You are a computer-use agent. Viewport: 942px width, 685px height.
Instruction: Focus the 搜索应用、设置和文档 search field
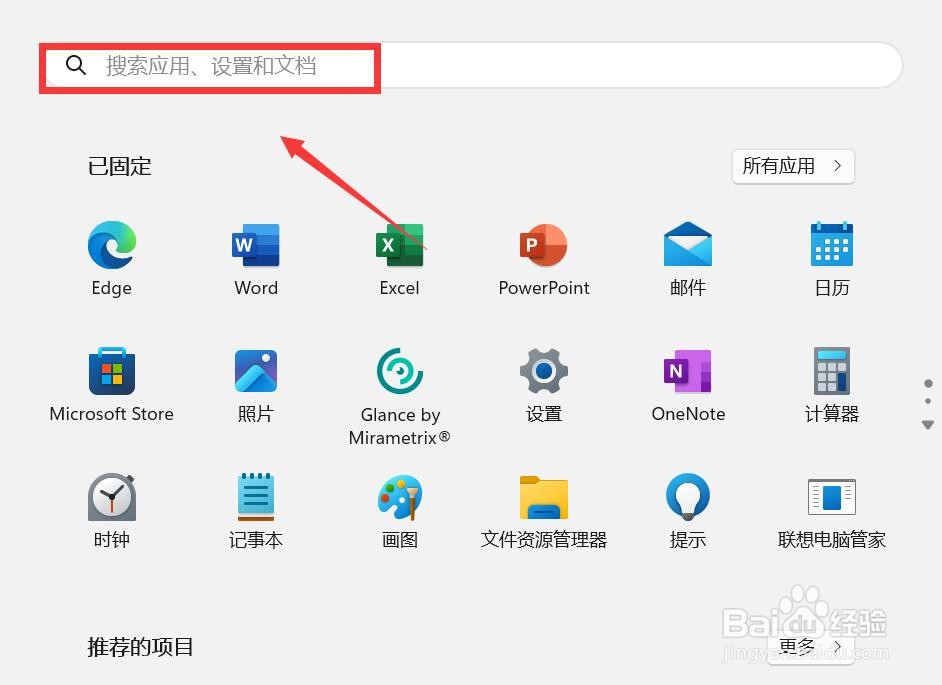(x=473, y=65)
